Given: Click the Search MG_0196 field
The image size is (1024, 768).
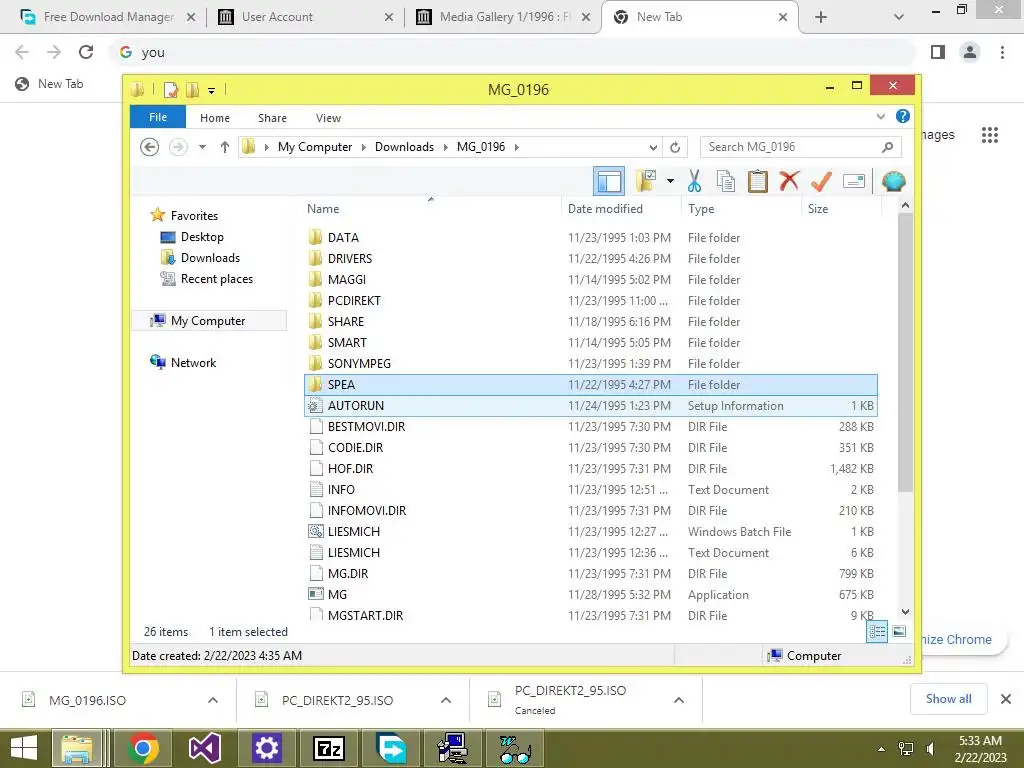Looking at the screenshot, I should 801,147.
